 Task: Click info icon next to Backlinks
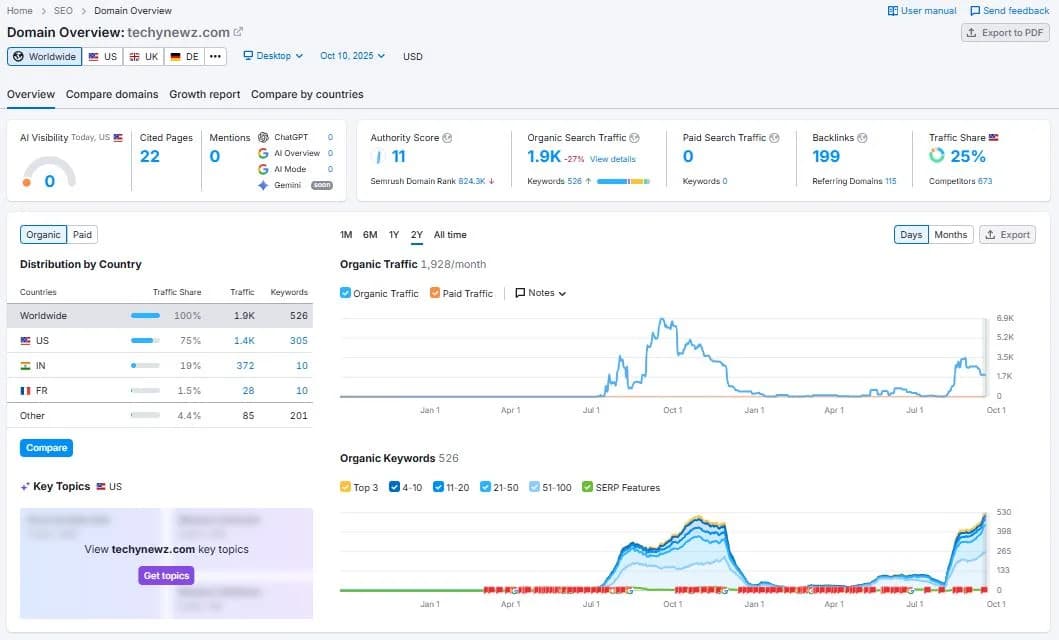click(862, 138)
